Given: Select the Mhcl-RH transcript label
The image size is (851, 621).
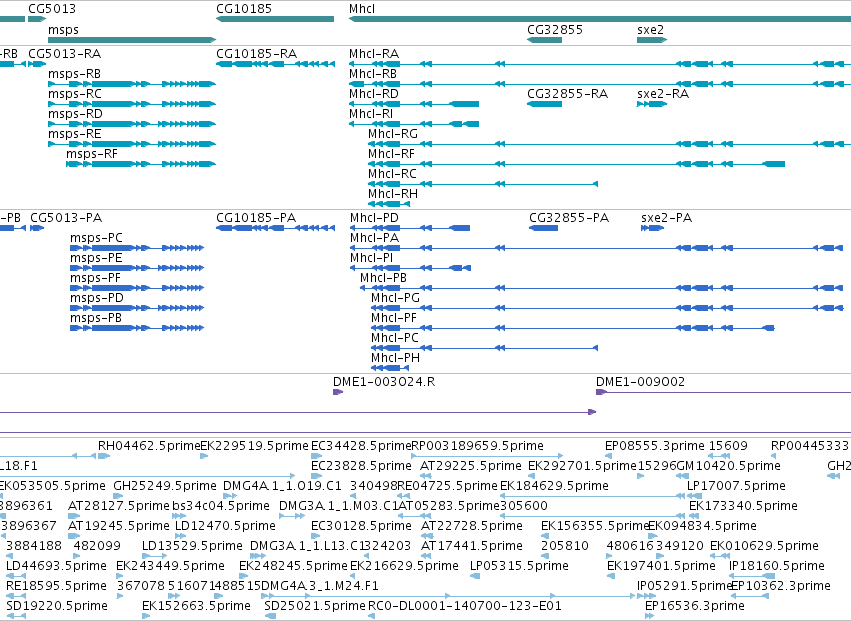Looking at the screenshot, I should tap(393, 194).
